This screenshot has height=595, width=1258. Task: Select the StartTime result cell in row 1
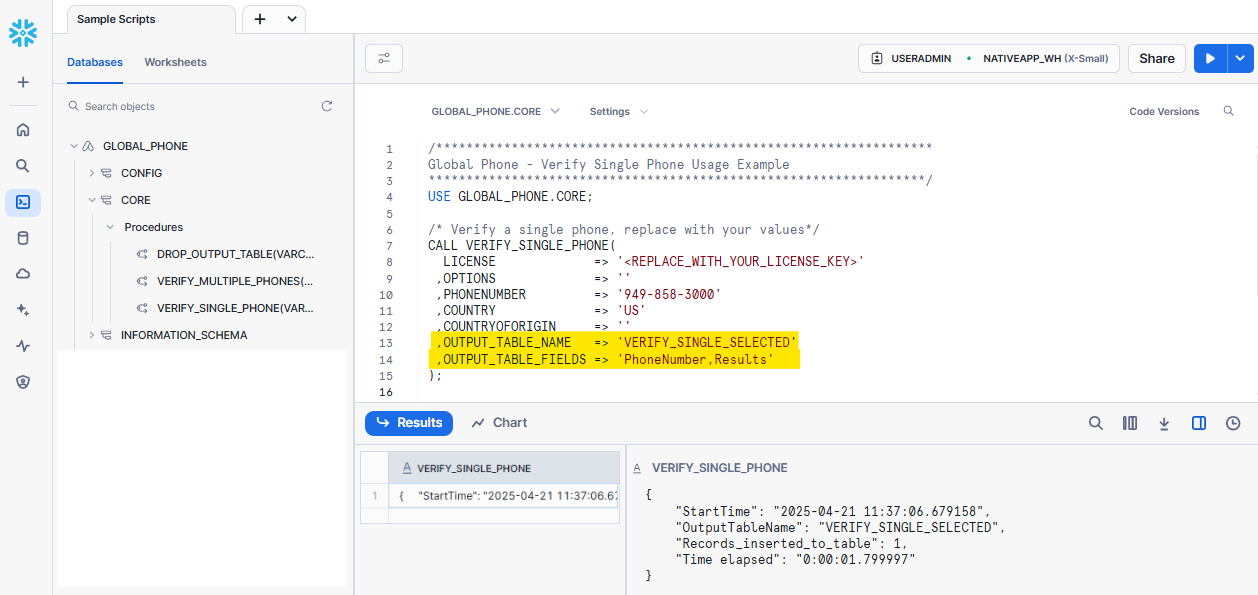[504, 496]
